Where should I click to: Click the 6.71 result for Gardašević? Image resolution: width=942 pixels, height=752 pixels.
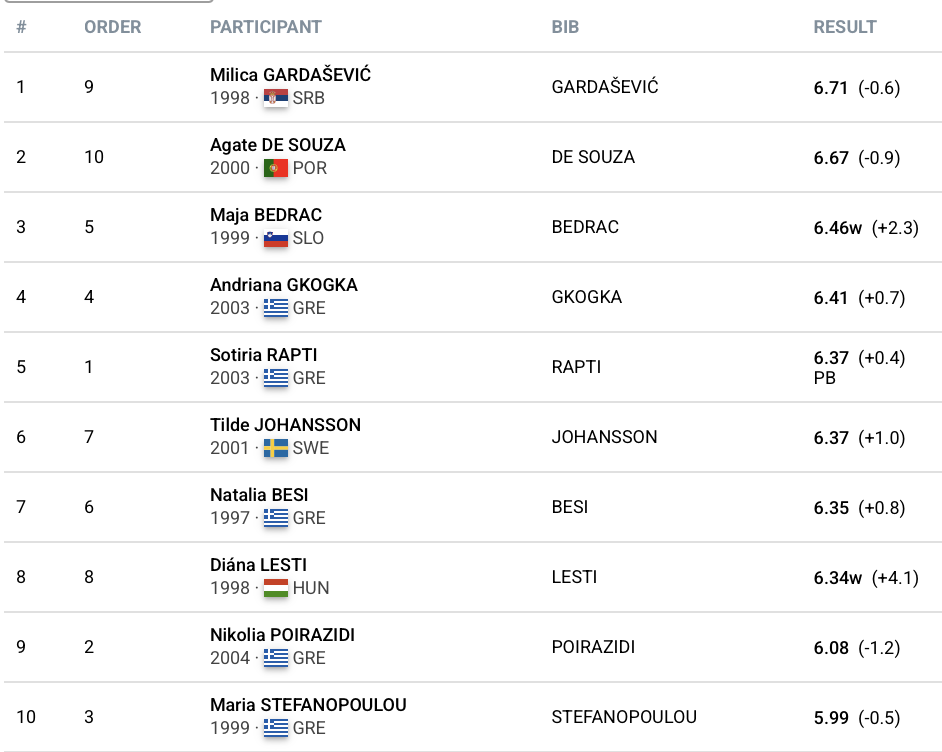(x=831, y=88)
